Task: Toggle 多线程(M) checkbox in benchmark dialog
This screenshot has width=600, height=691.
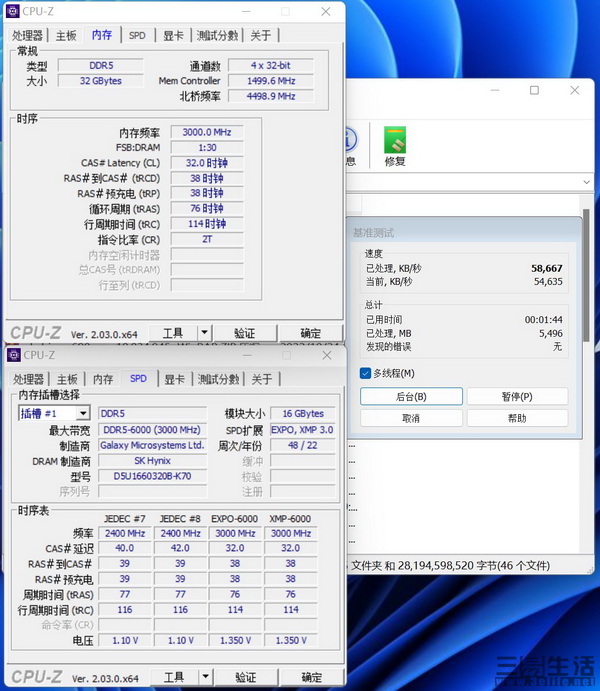Action: (365, 373)
